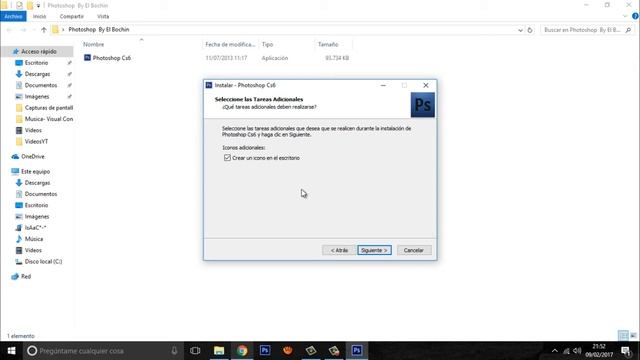640x360 pixels.
Task: Close the Photoshop Cs6 installer dialog
Action: [x=426, y=85]
